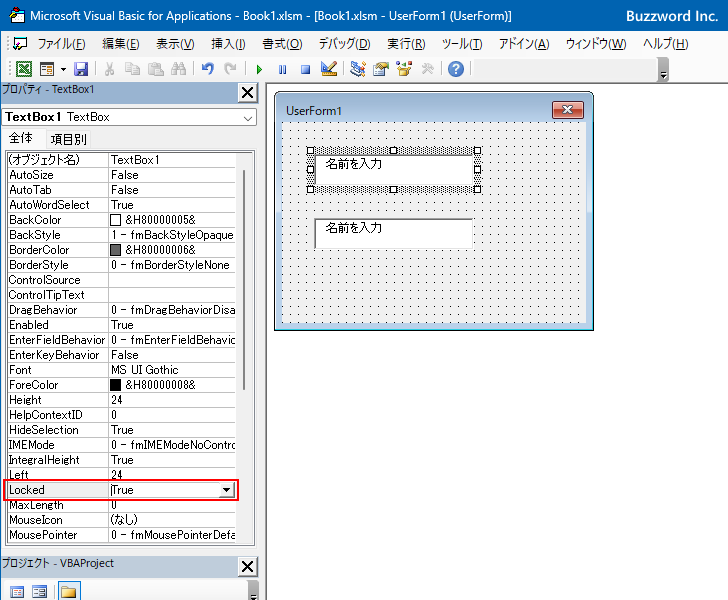Screen dimensions: 728x600
Task: Open the Locked property True dropdown arrow
Action: pyautogui.click(x=226, y=490)
